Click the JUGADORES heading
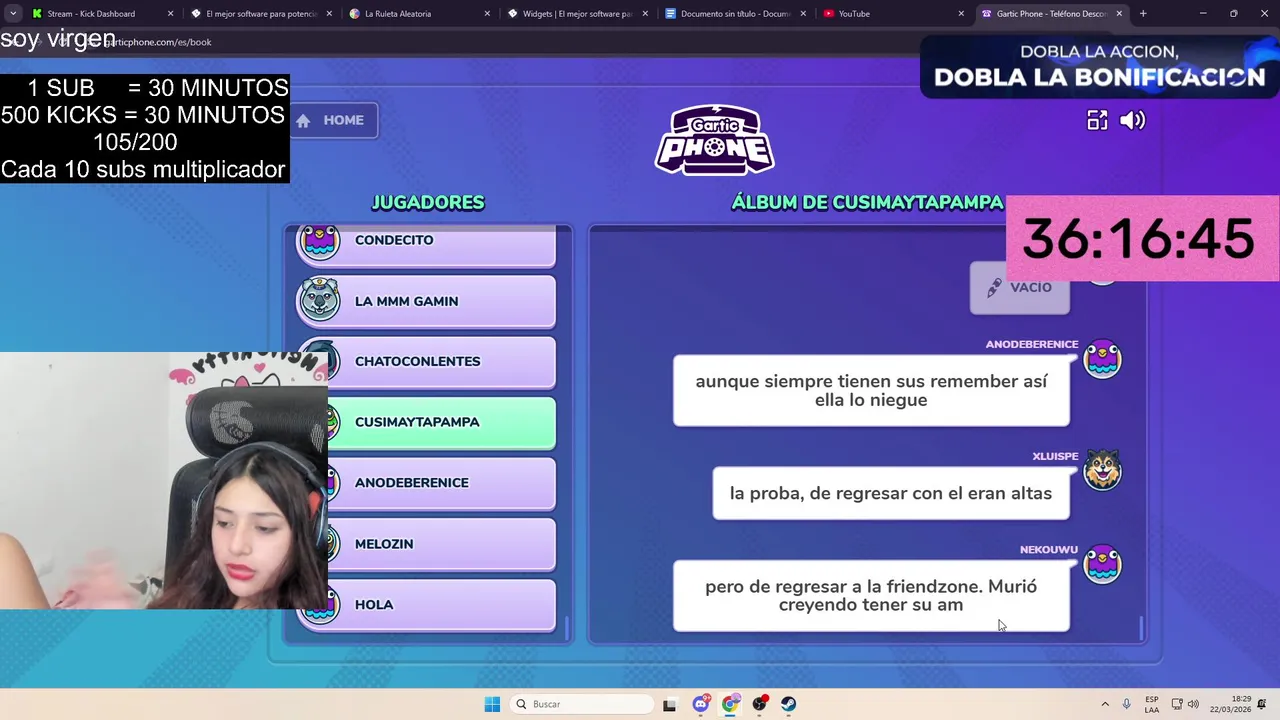Image resolution: width=1280 pixels, height=720 pixels. pyautogui.click(x=428, y=202)
